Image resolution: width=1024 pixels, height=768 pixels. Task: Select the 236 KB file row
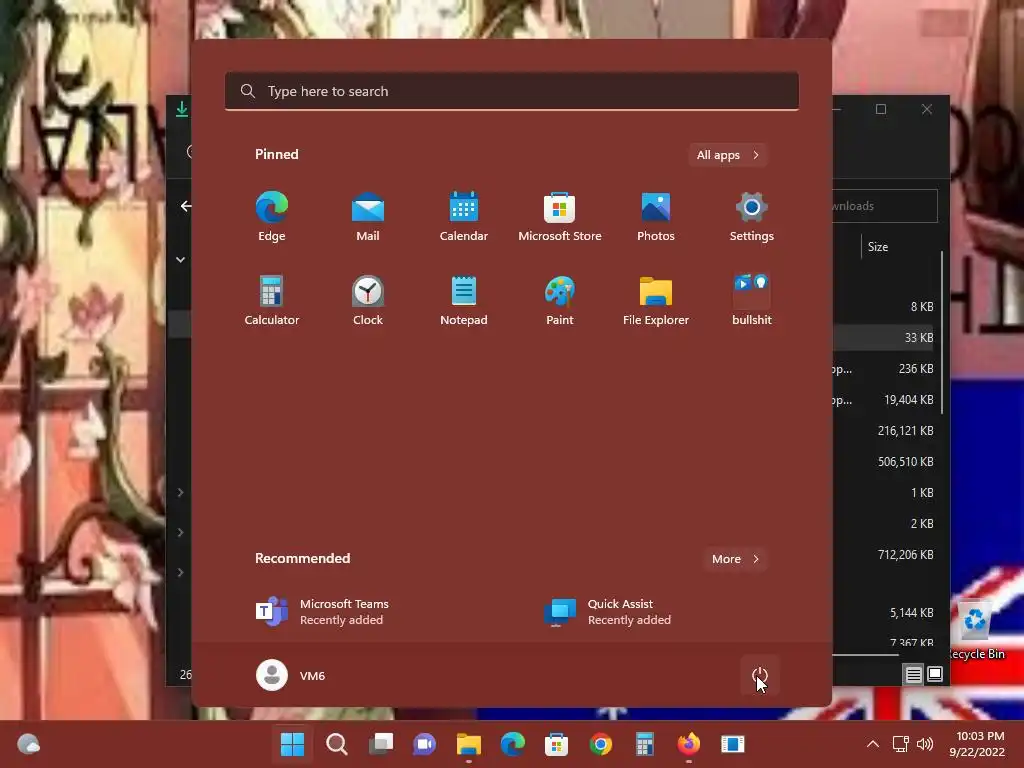pyautogui.click(x=883, y=368)
